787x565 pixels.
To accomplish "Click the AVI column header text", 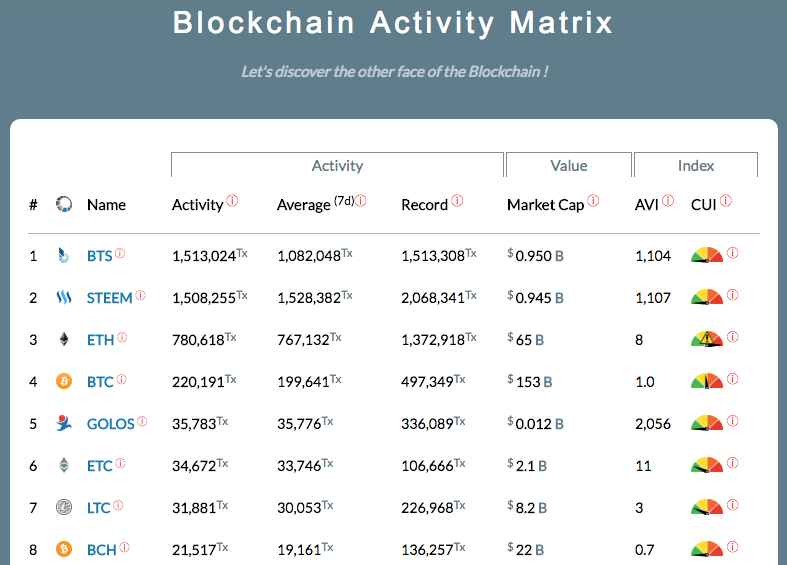I will 646,205.
